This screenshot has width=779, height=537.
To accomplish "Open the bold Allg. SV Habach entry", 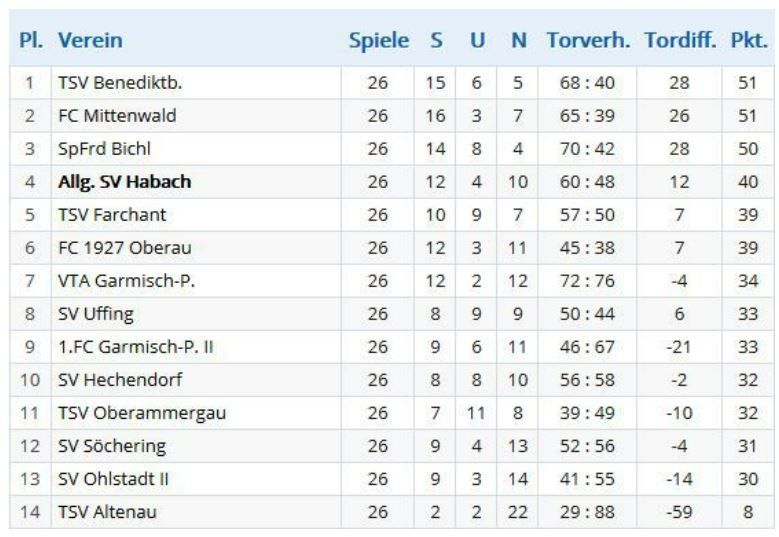I will 124,182.
